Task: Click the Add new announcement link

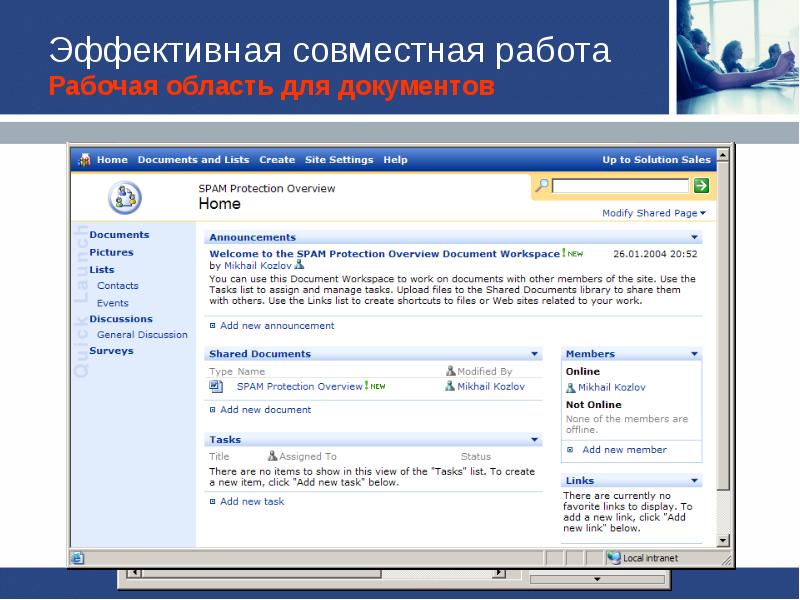Action: click(x=277, y=326)
